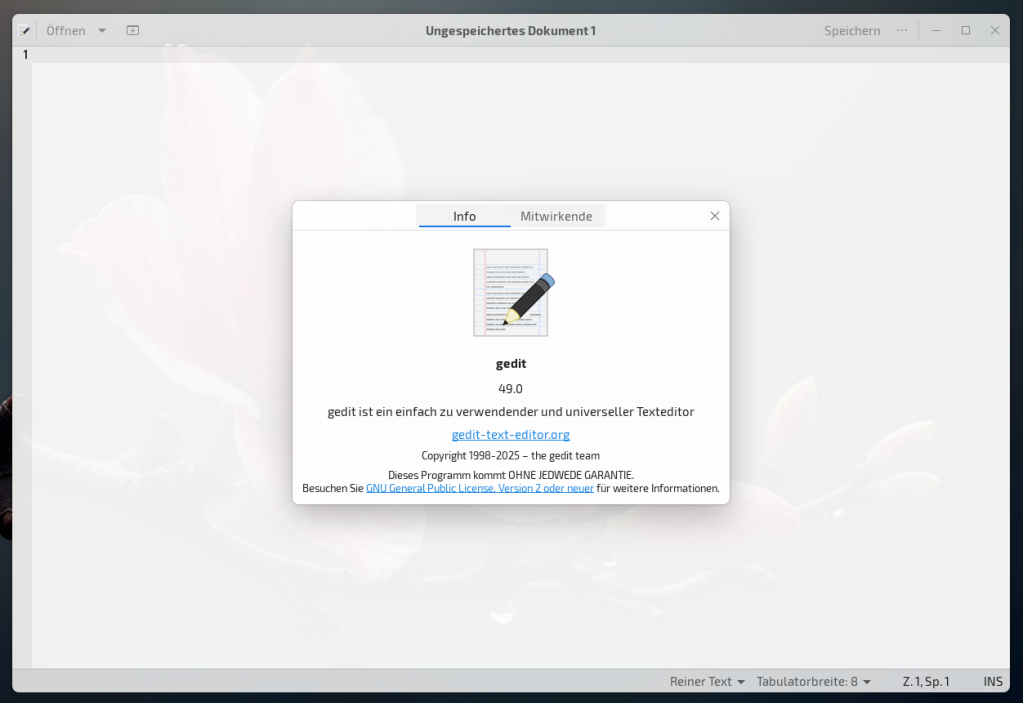Open the gedit-text-editor.org link
This screenshot has width=1023, height=703.
(510, 435)
